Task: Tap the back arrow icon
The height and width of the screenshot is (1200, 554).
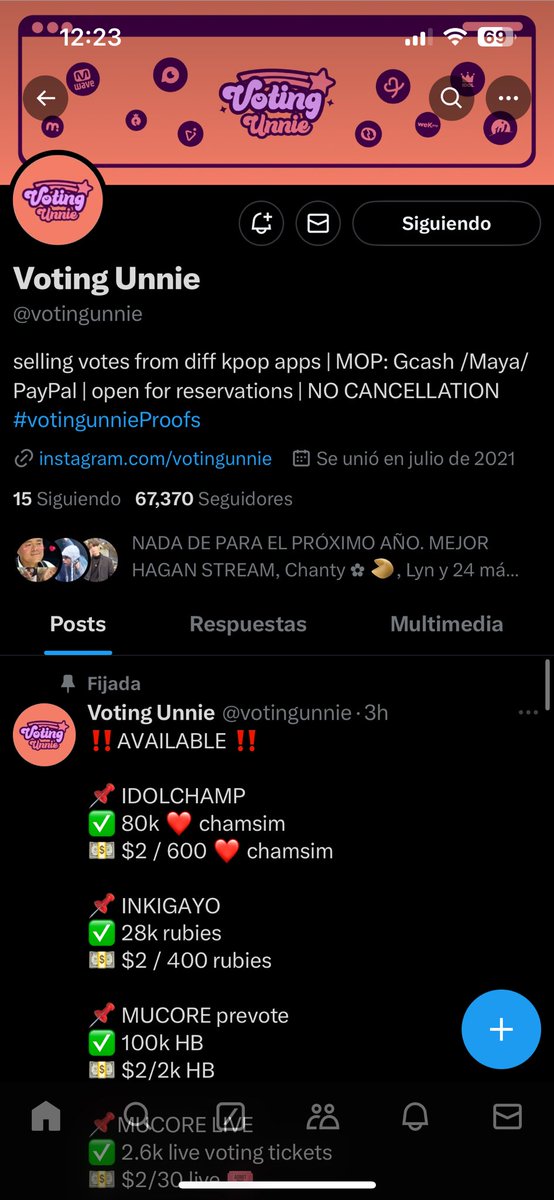Action: [x=46, y=98]
